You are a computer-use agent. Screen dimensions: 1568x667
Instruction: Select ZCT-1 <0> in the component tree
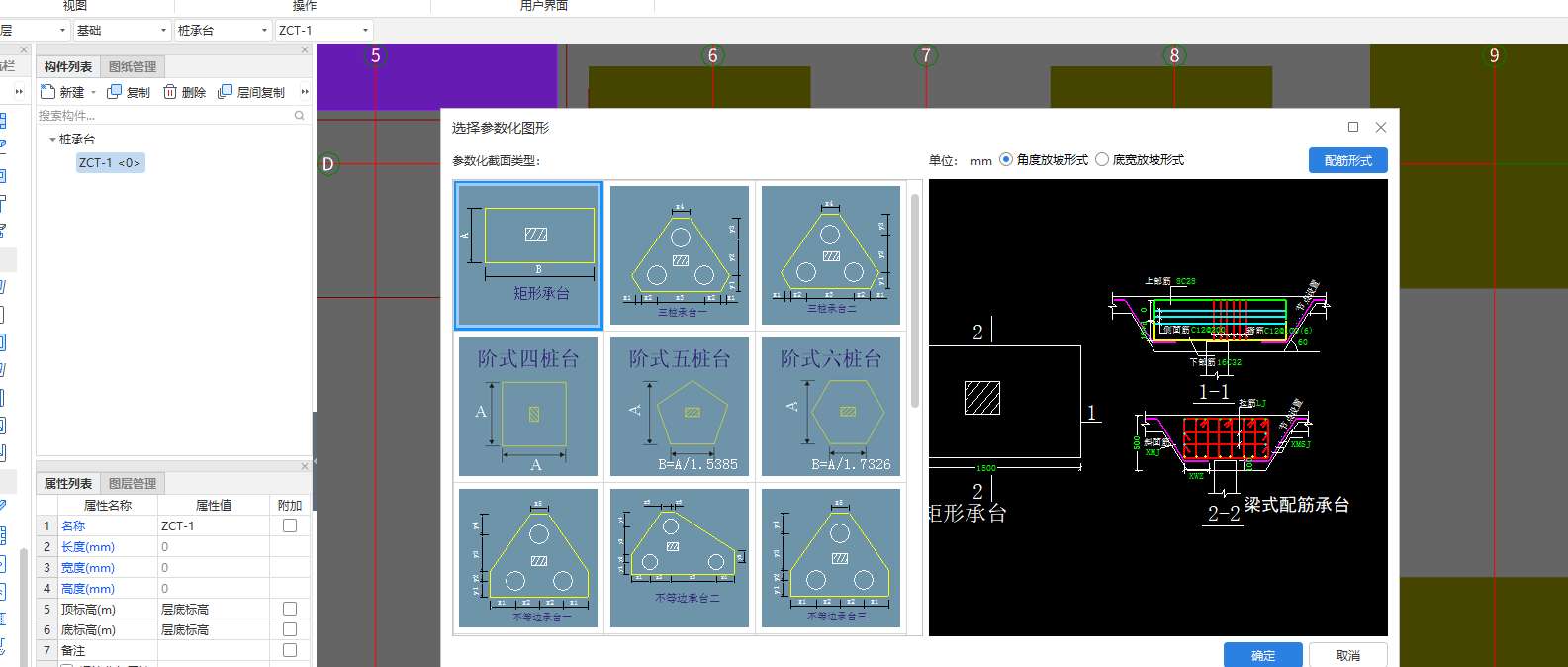click(110, 163)
